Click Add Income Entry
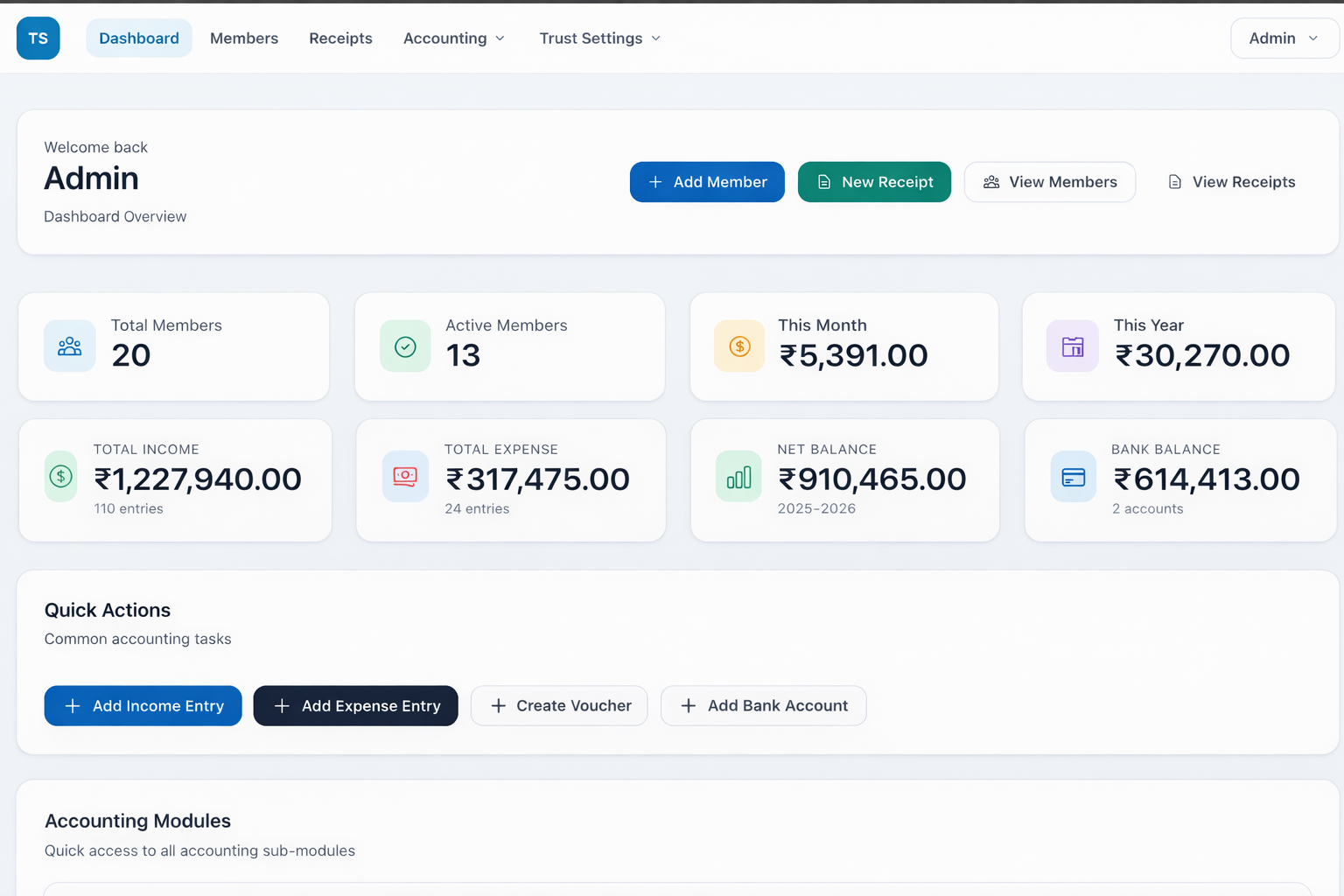 click(x=143, y=706)
